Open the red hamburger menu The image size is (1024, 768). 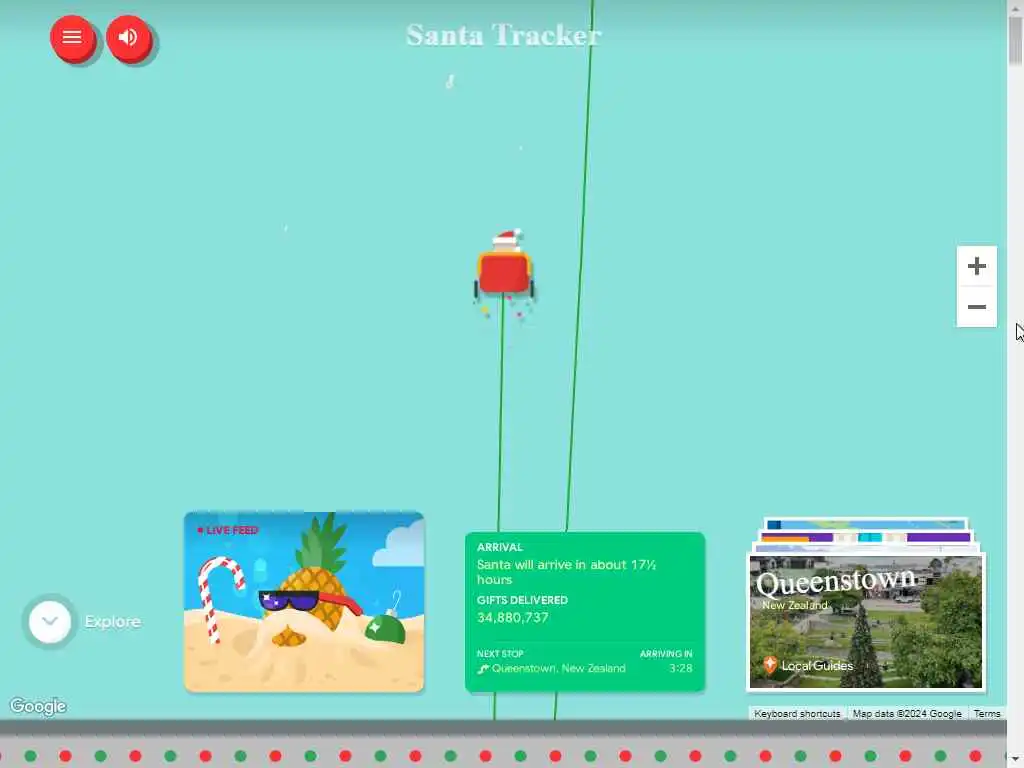[72, 37]
